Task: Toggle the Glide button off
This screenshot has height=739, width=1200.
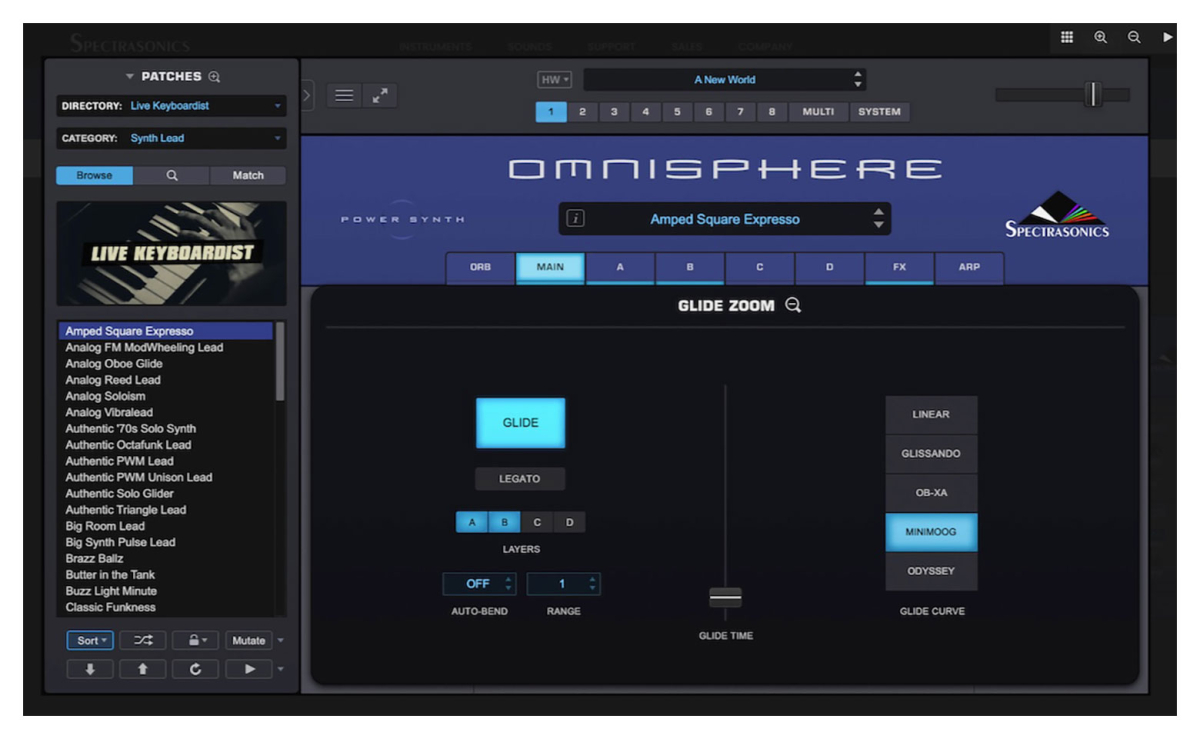Action: click(520, 423)
